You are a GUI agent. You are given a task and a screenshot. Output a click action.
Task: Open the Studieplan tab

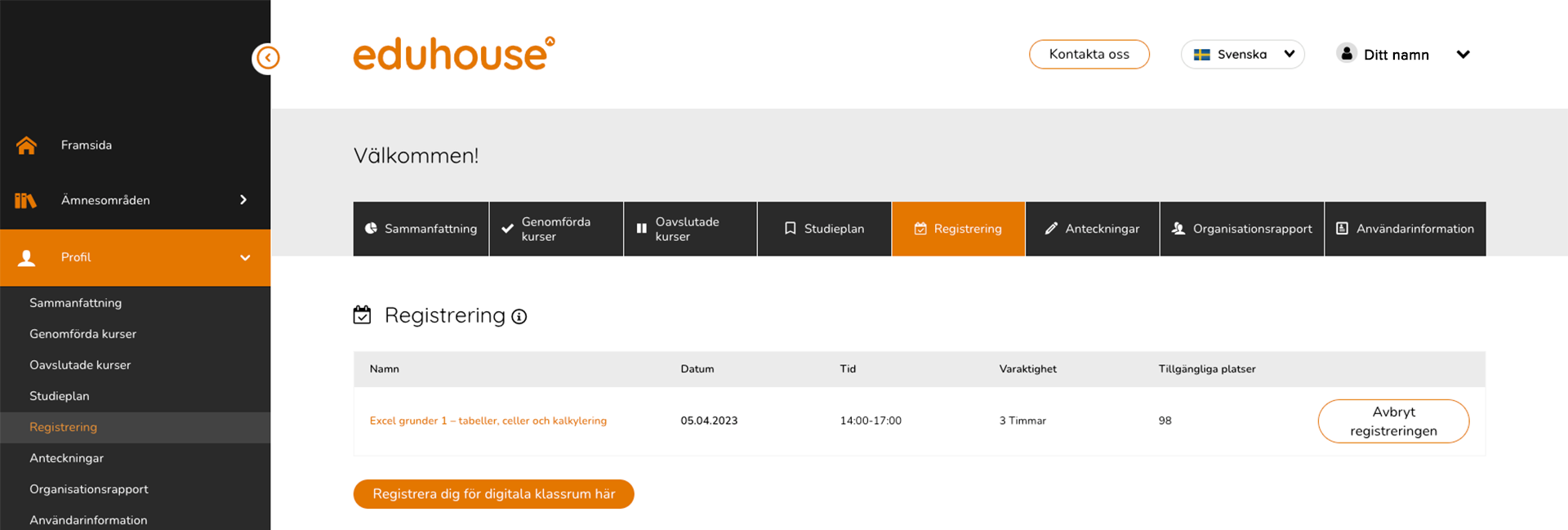824,229
